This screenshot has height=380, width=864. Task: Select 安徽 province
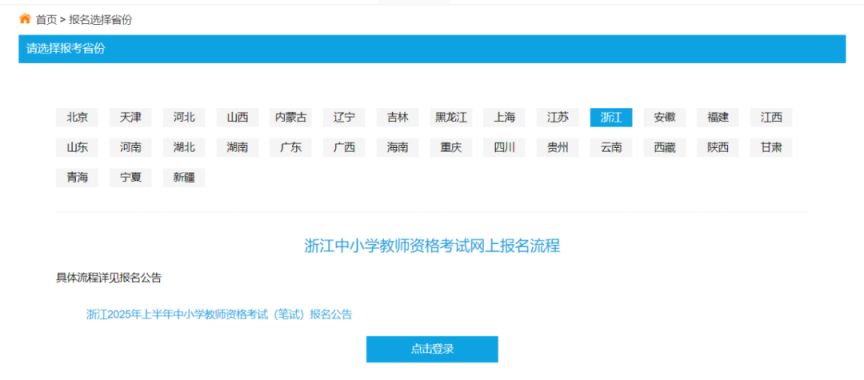[x=665, y=117]
